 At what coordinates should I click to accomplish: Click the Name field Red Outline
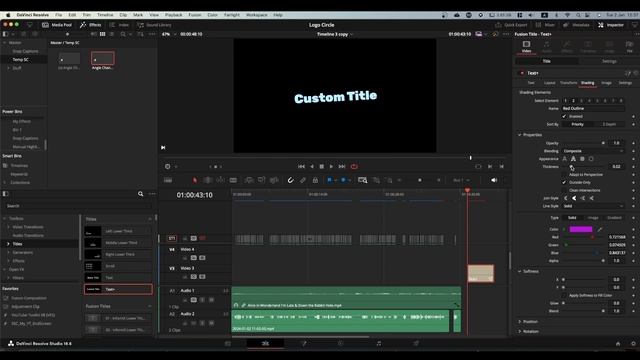(593, 109)
